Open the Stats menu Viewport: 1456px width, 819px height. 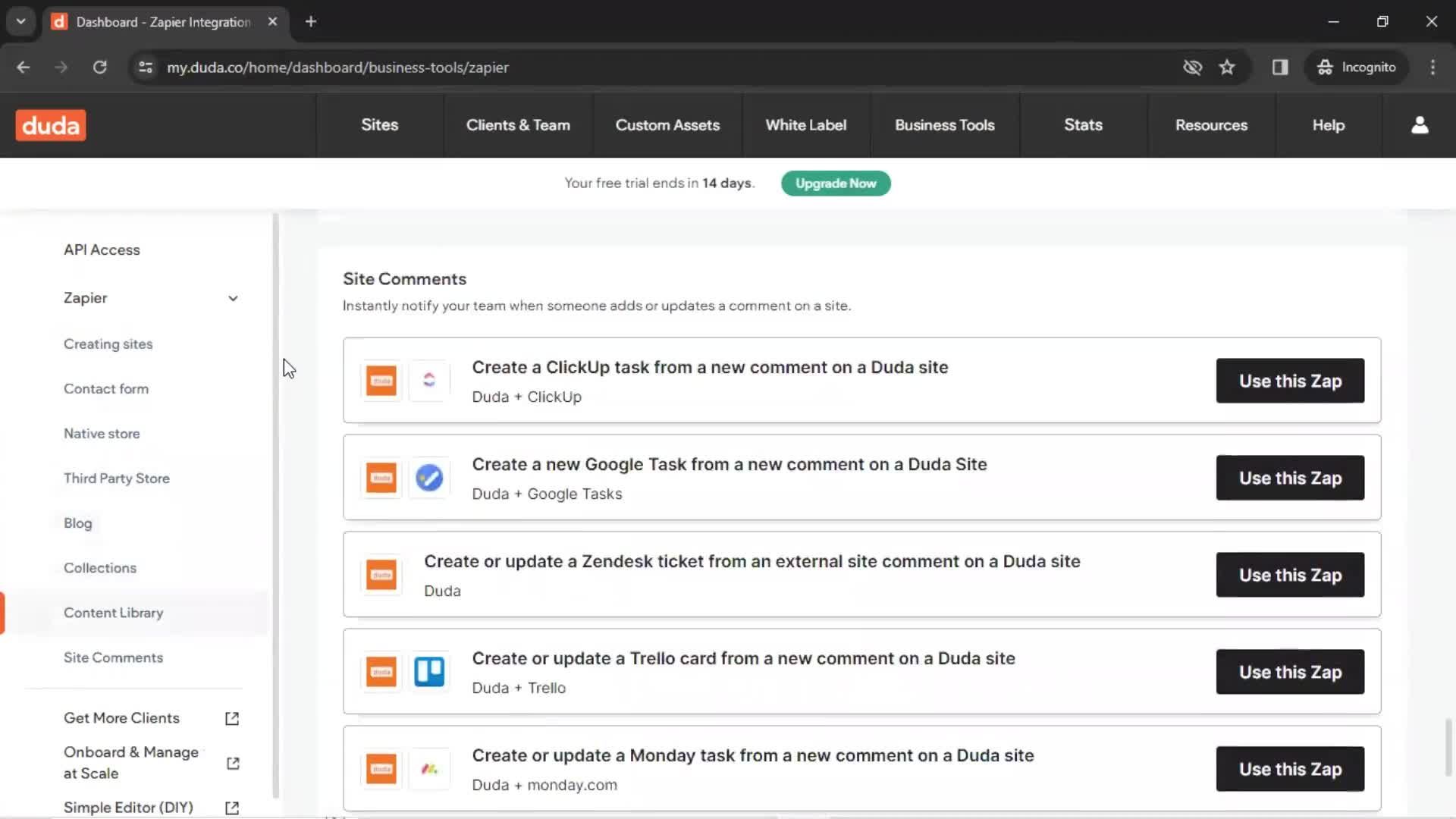[1083, 125]
